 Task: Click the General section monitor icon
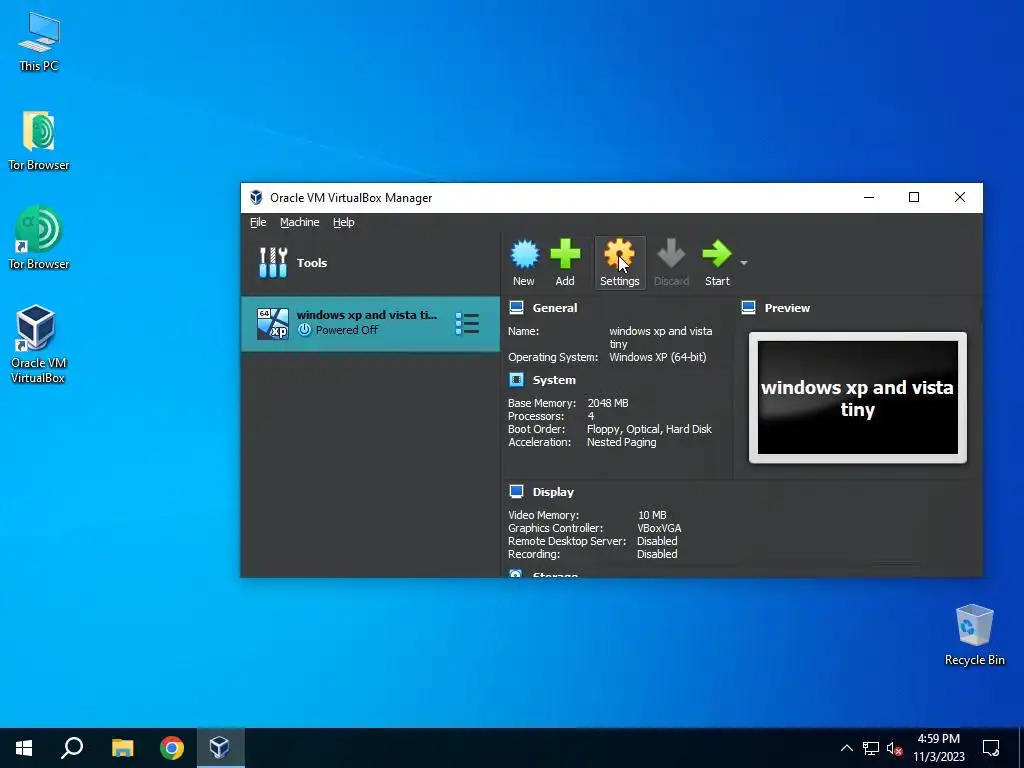[x=517, y=308]
